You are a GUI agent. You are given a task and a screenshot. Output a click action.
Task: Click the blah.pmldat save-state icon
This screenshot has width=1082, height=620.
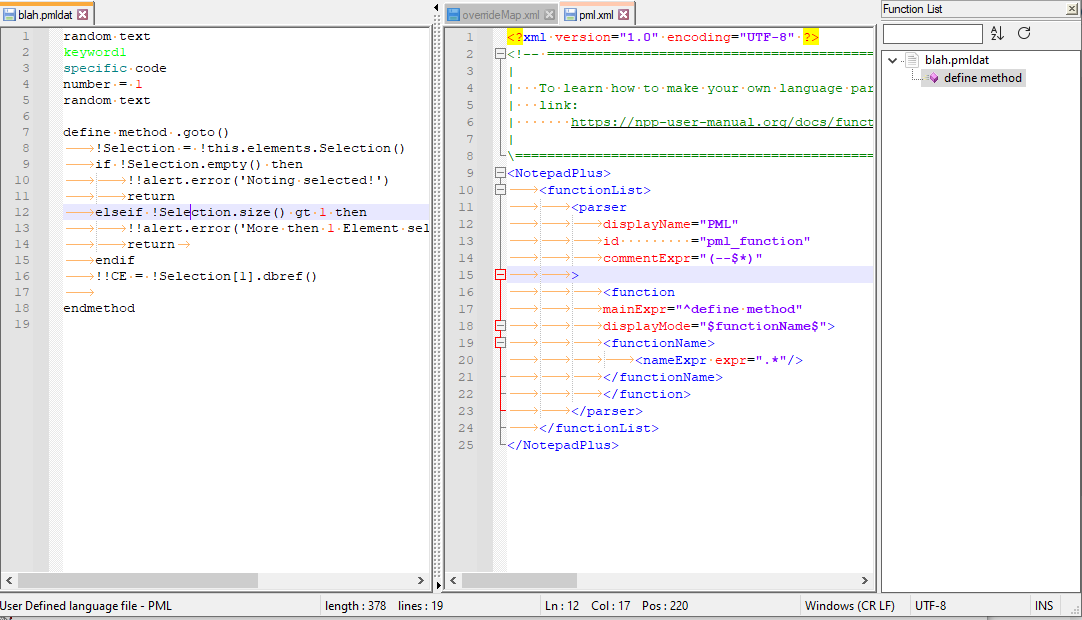click(9, 14)
